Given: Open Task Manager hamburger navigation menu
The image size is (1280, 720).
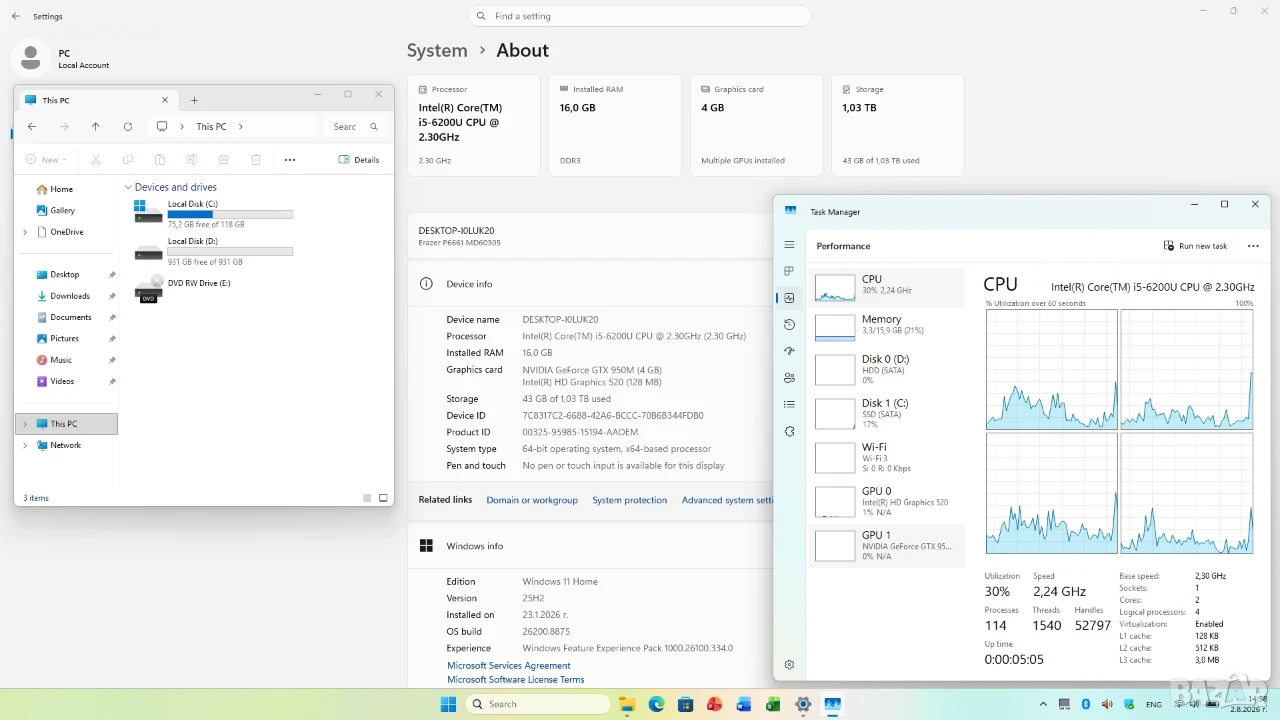Looking at the screenshot, I should click(789, 245).
